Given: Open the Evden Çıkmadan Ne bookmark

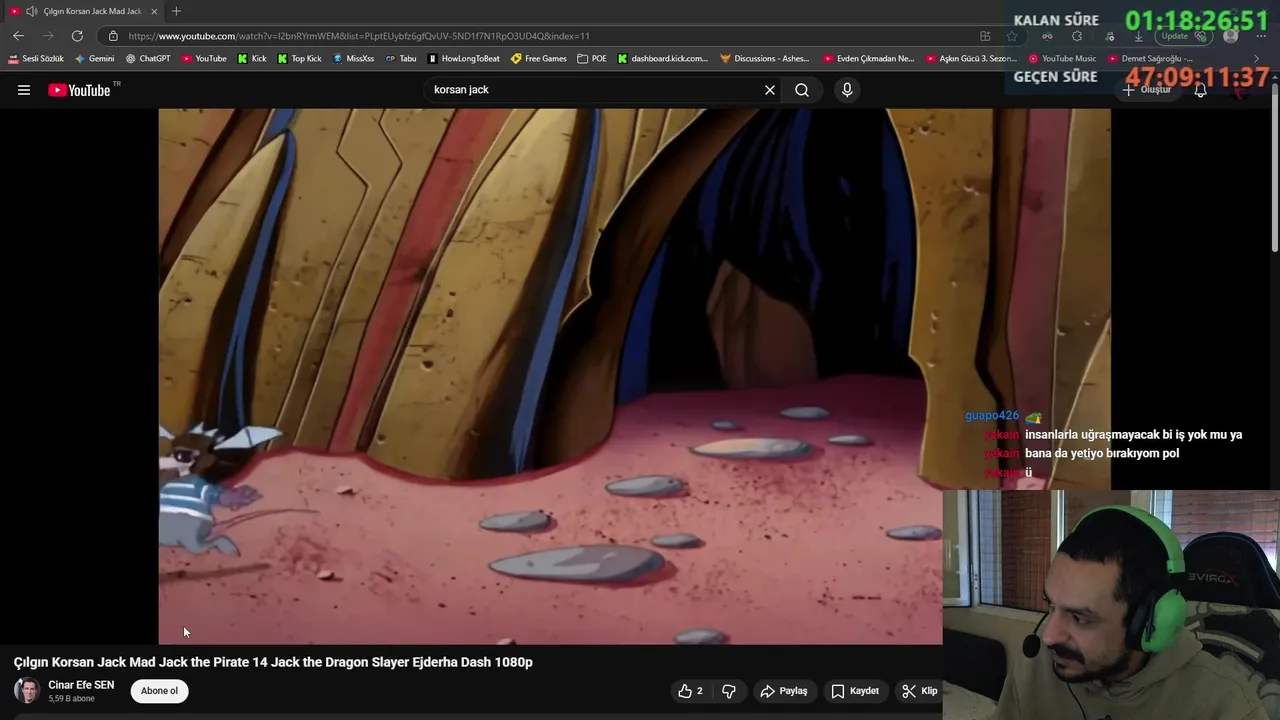Looking at the screenshot, I should click(869, 59).
